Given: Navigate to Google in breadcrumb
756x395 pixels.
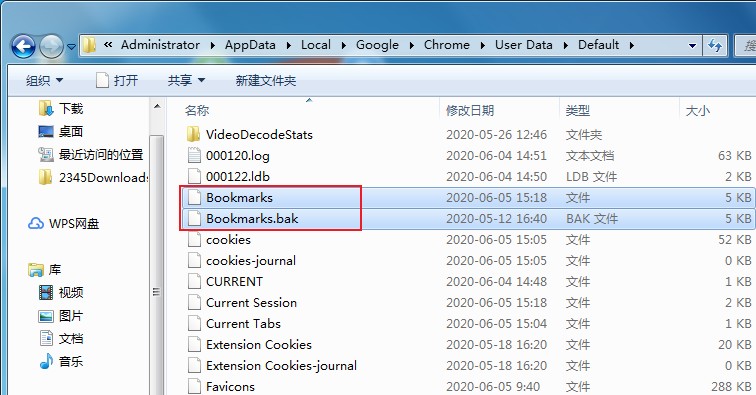Looking at the screenshot, I should (x=377, y=45).
